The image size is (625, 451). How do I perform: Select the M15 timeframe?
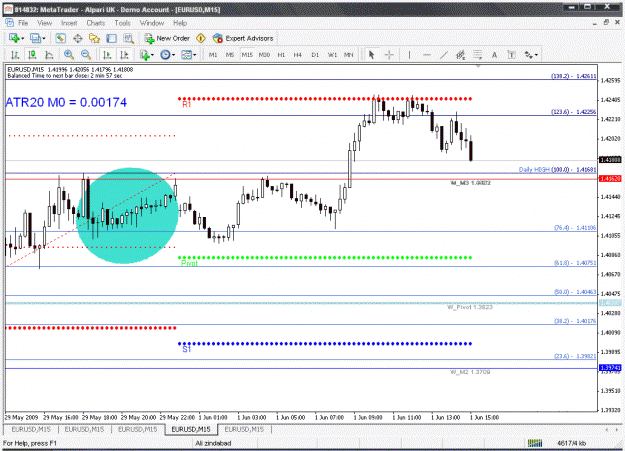point(247,55)
